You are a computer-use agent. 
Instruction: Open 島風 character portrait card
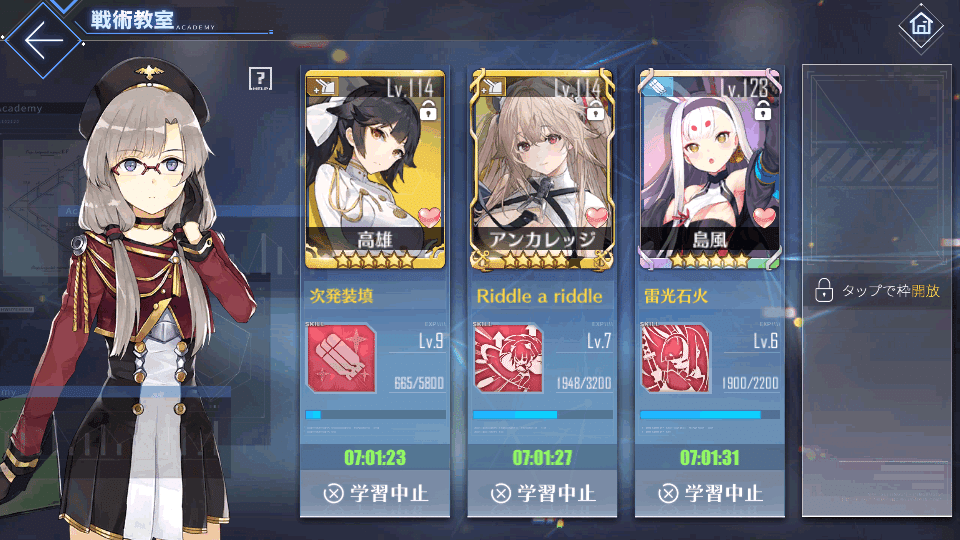(710, 170)
